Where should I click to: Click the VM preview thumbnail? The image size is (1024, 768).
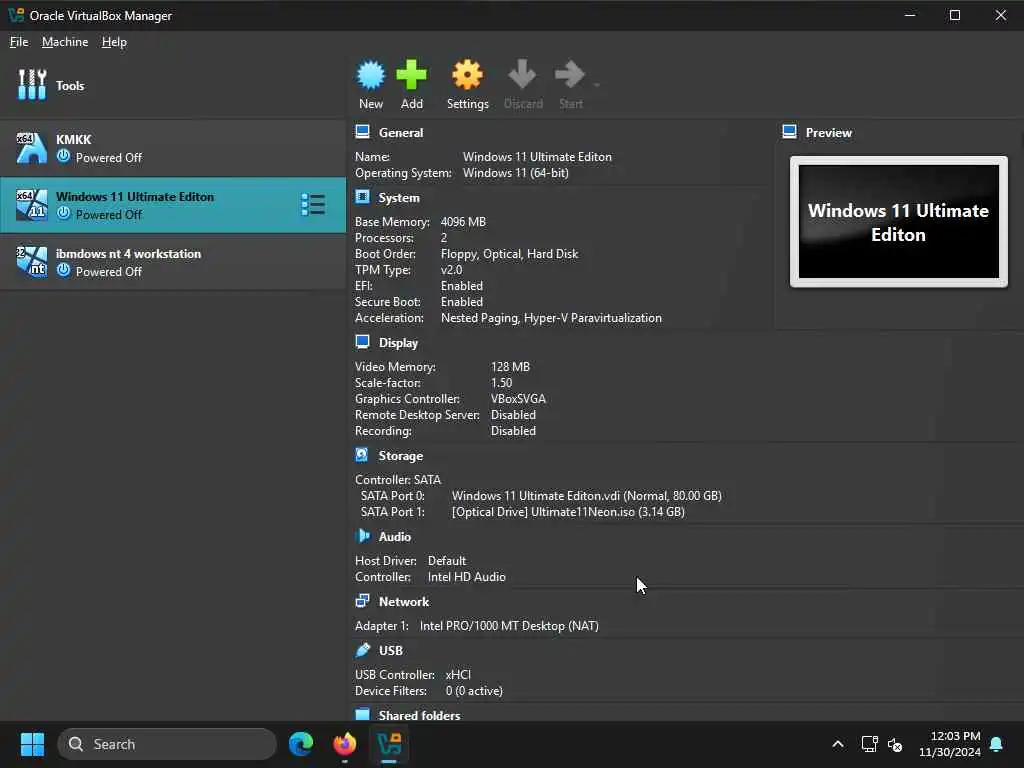(899, 221)
